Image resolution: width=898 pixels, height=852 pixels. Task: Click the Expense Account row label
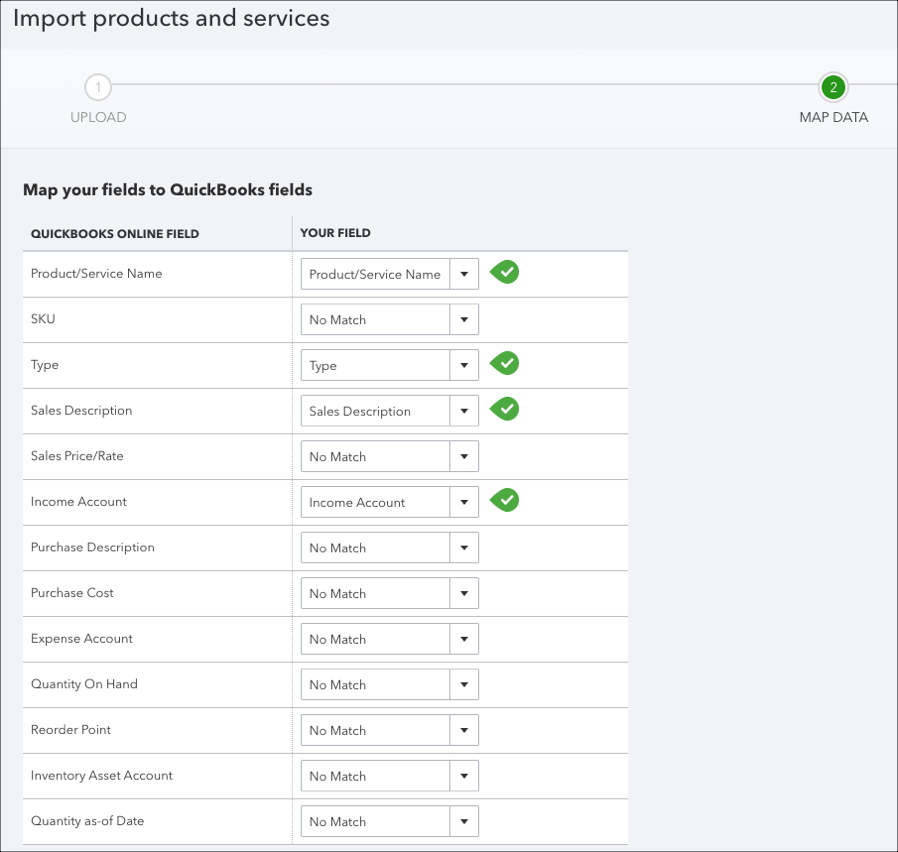(81, 638)
